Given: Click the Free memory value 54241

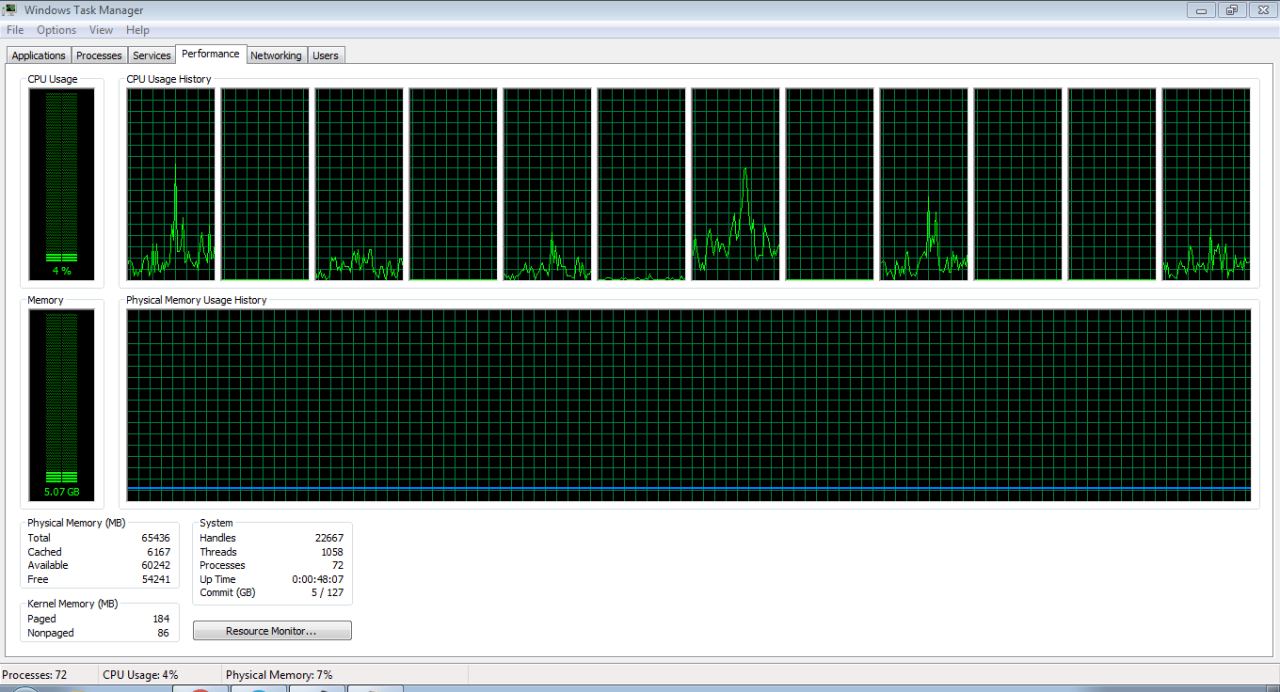Looking at the screenshot, I should [155, 579].
